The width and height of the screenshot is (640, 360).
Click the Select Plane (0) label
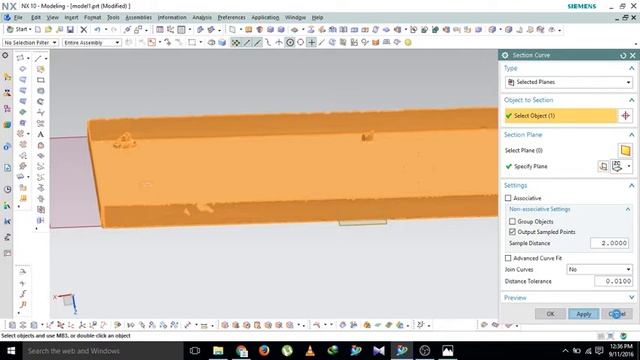(524, 150)
